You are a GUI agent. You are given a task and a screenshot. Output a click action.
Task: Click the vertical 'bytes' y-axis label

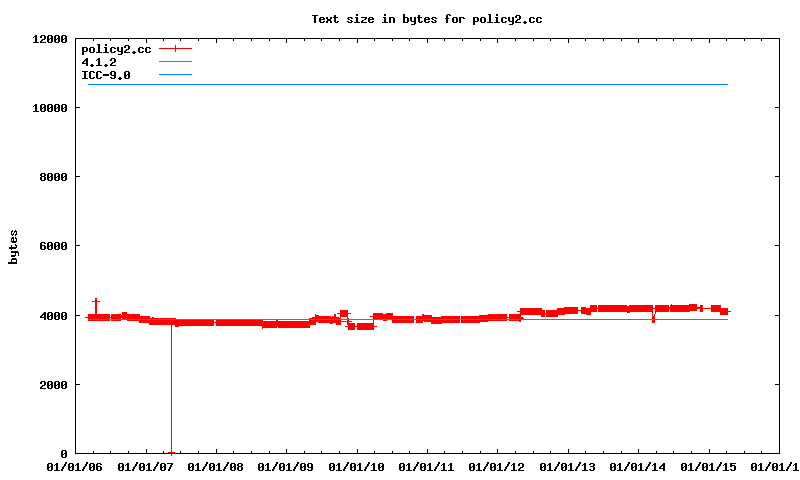point(13,246)
